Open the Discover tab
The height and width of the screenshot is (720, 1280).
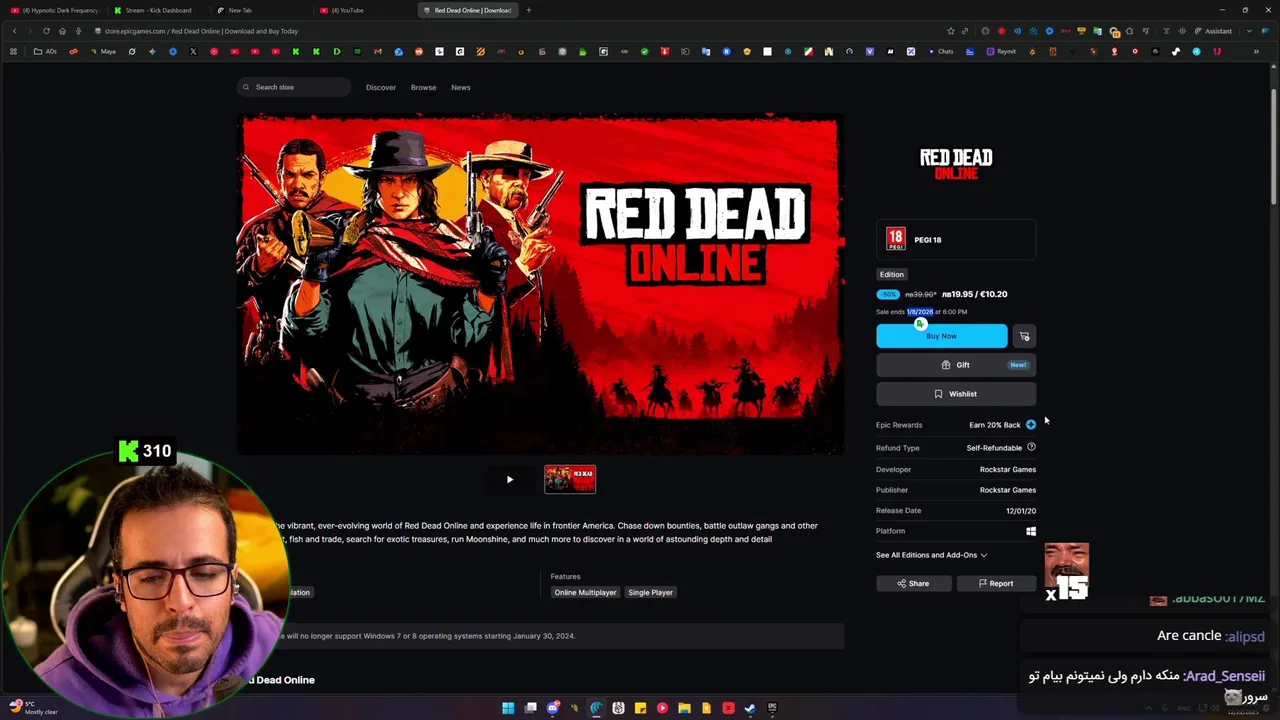[381, 87]
